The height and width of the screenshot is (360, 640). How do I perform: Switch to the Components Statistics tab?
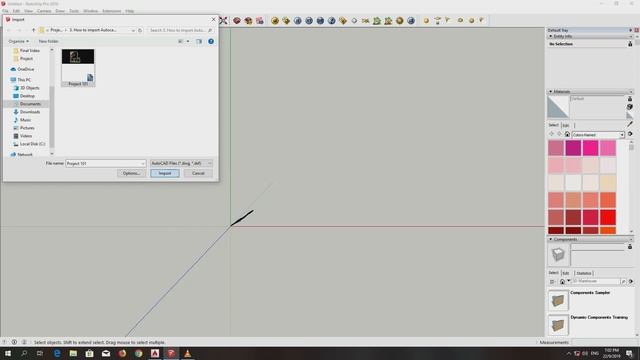584,273
